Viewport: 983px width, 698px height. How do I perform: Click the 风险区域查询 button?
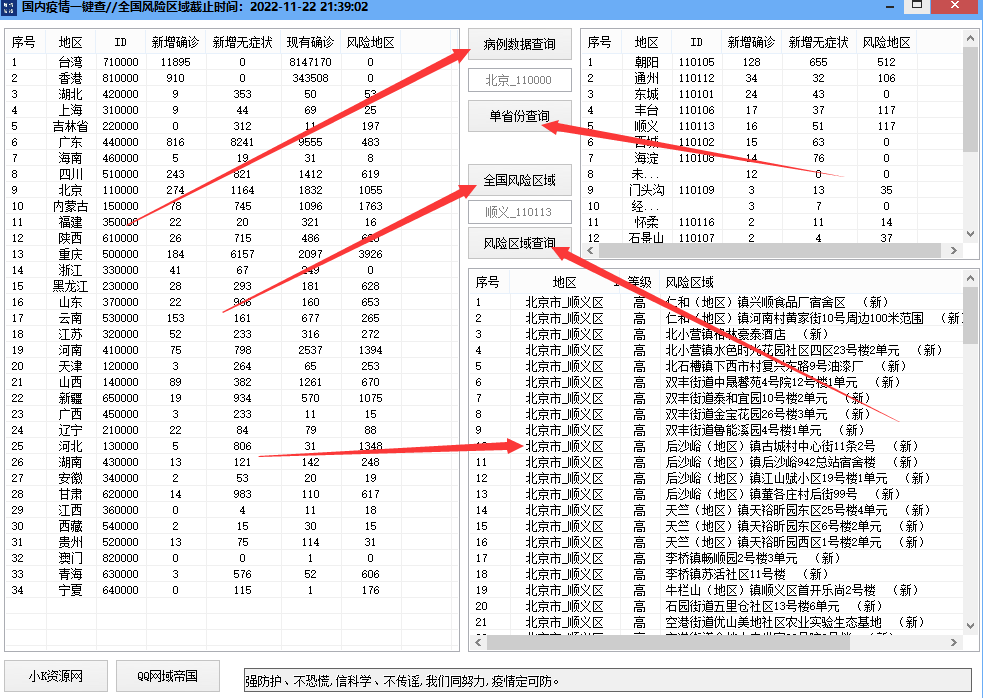(520, 243)
